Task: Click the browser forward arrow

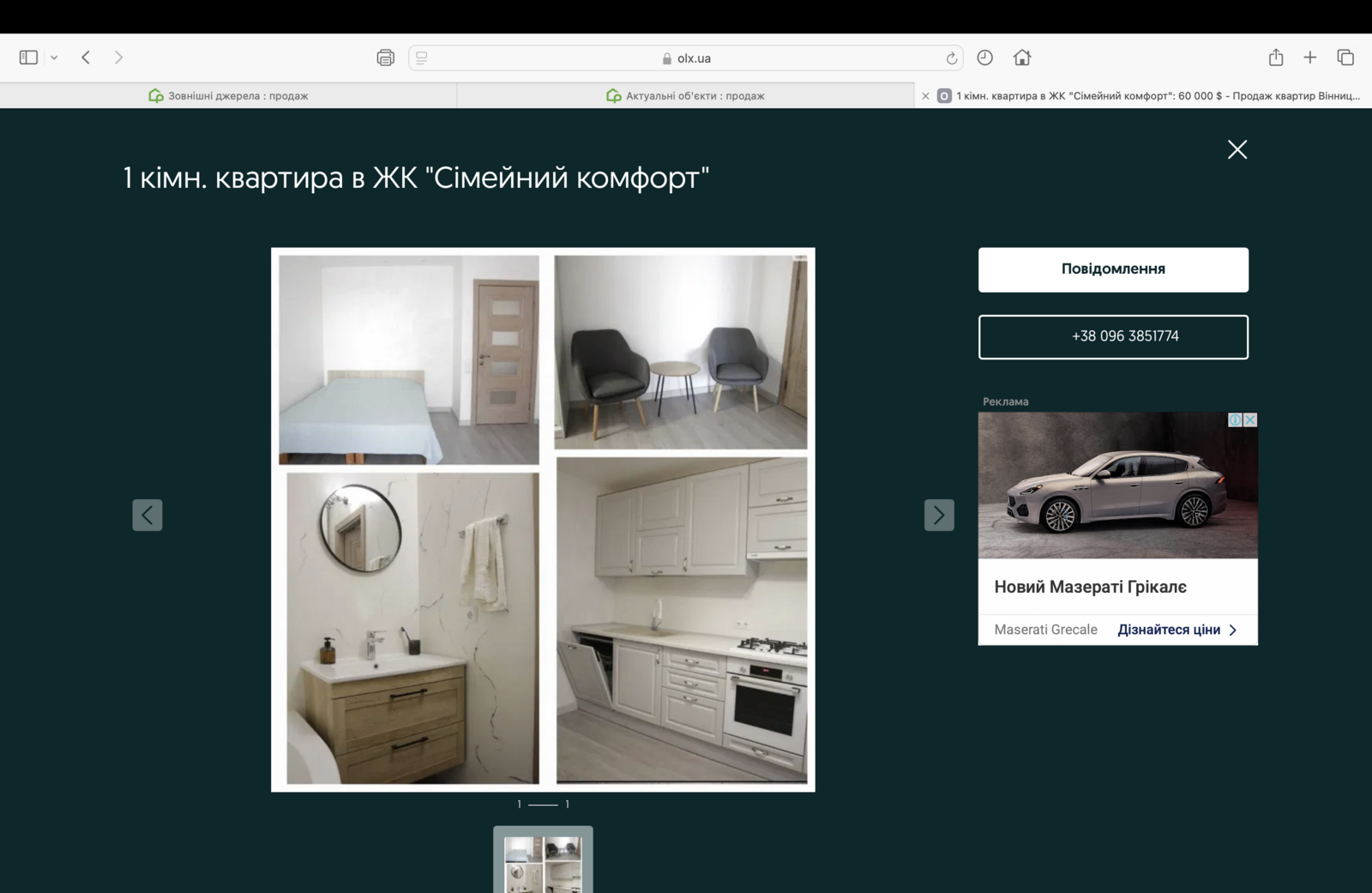Action: click(118, 57)
